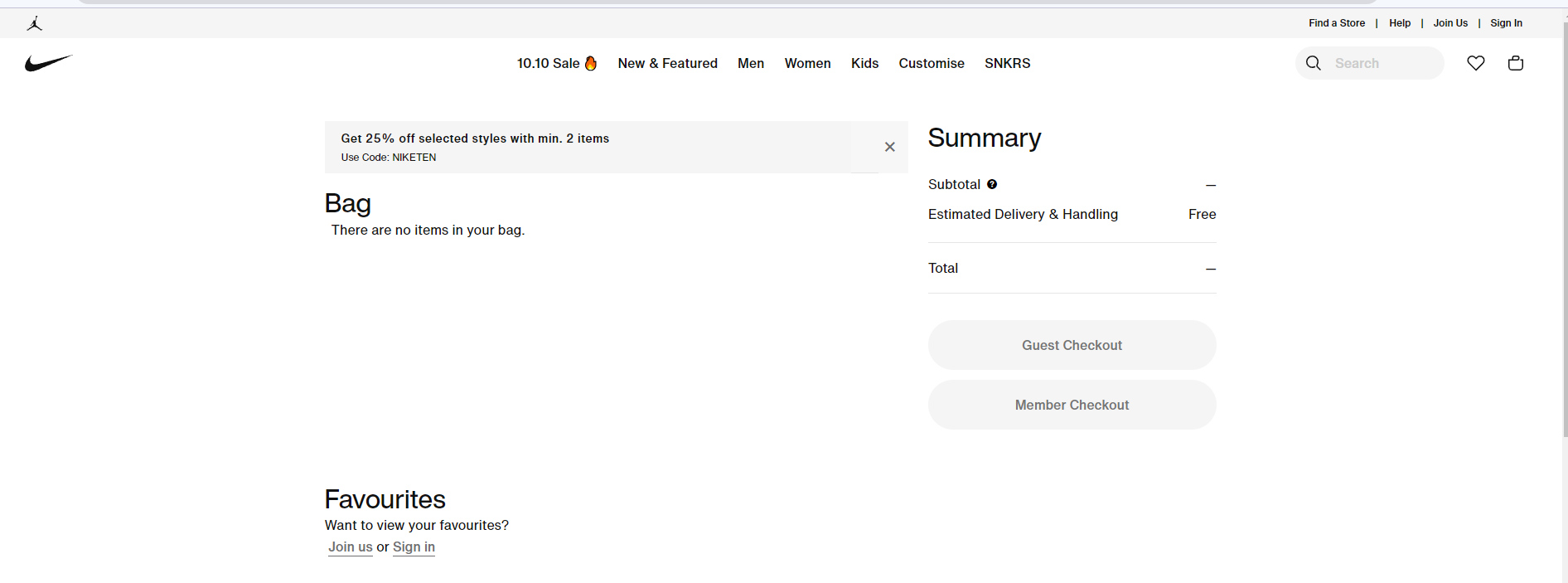Image resolution: width=1568 pixels, height=583 pixels.
Task: Open New & Featured menu
Action: coord(667,63)
